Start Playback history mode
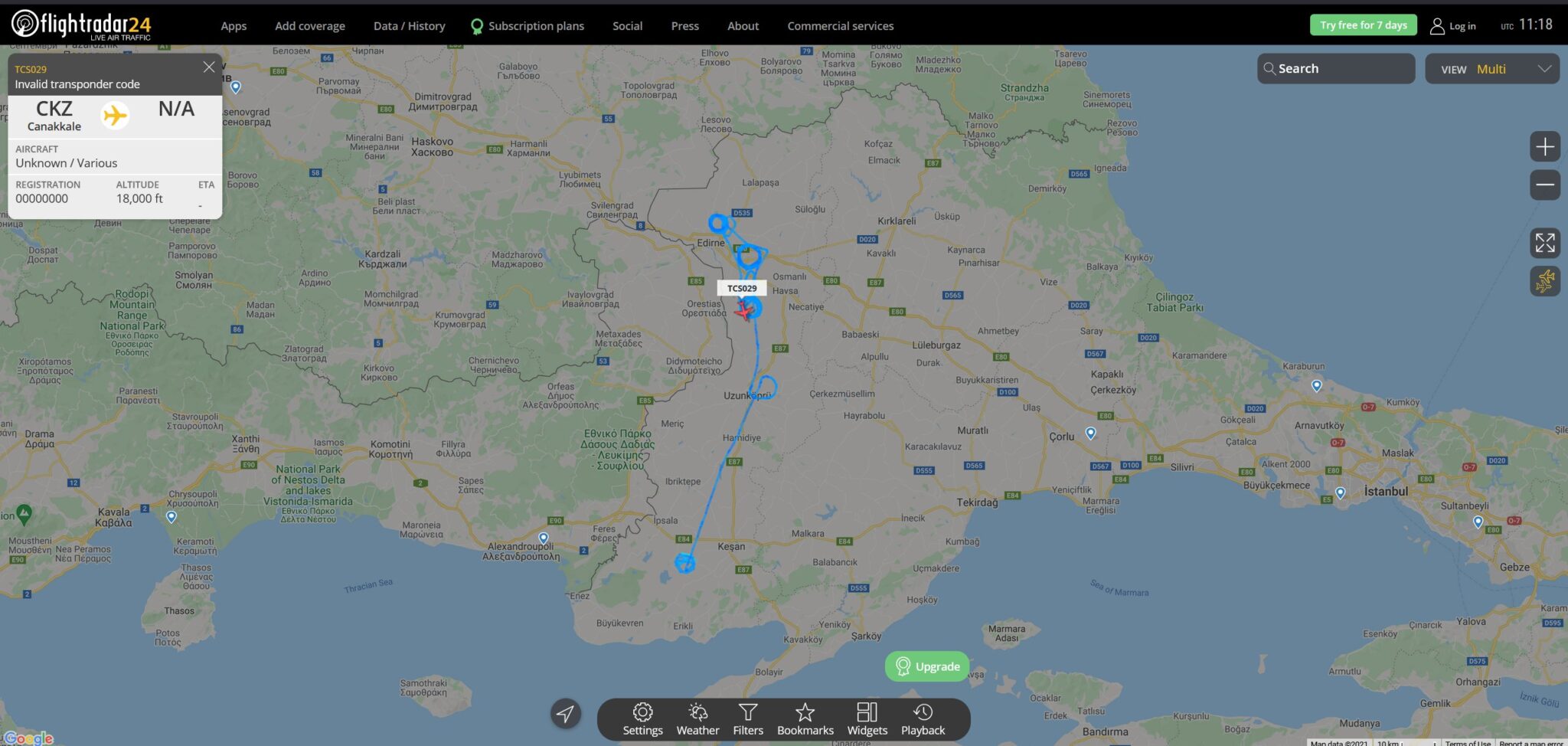The image size is (1568, 746). [x=923, y=719]
